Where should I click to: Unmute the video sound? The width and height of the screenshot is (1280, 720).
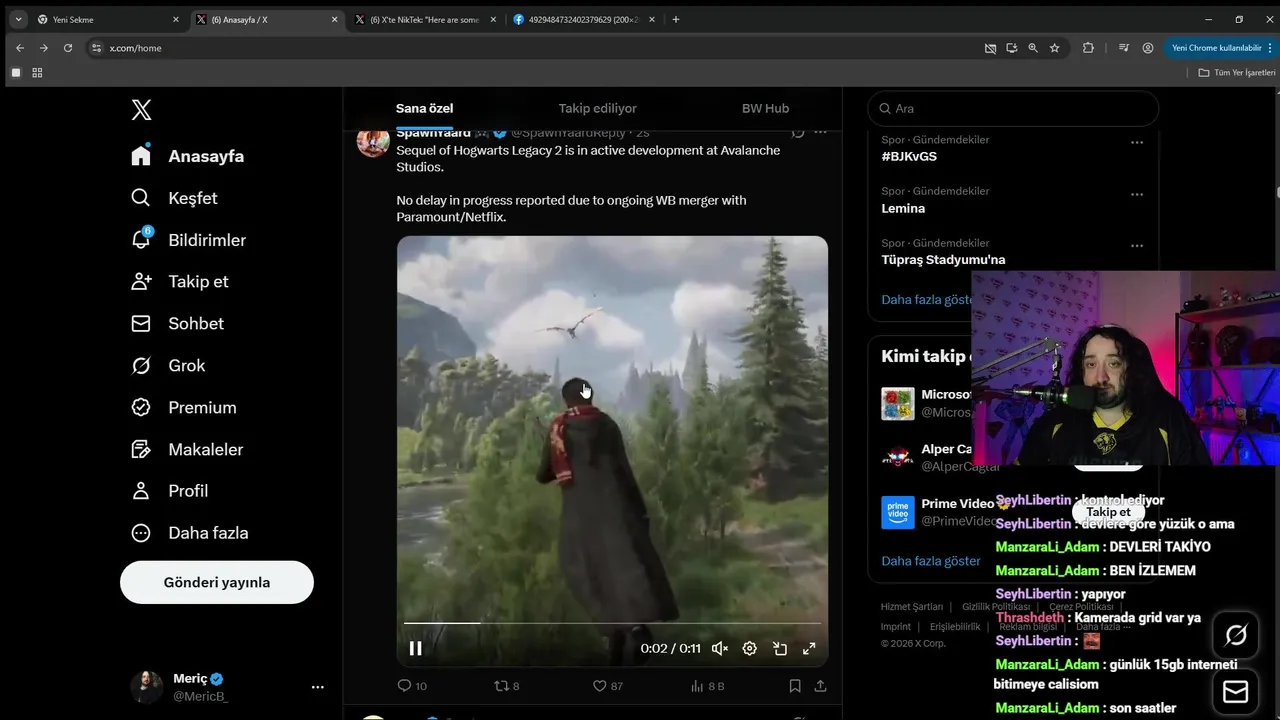719,649
